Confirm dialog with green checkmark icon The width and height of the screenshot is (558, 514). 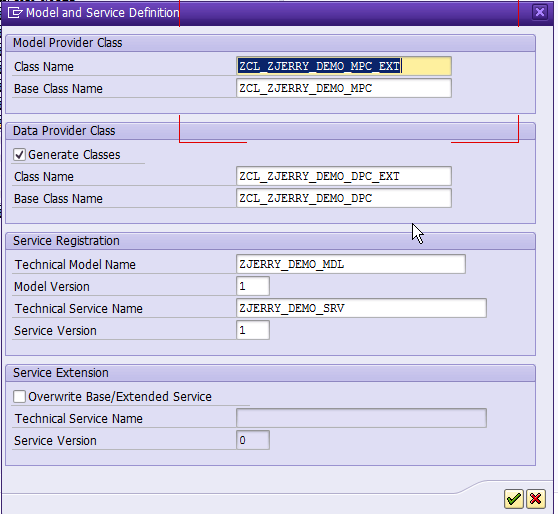click(514, 499)
